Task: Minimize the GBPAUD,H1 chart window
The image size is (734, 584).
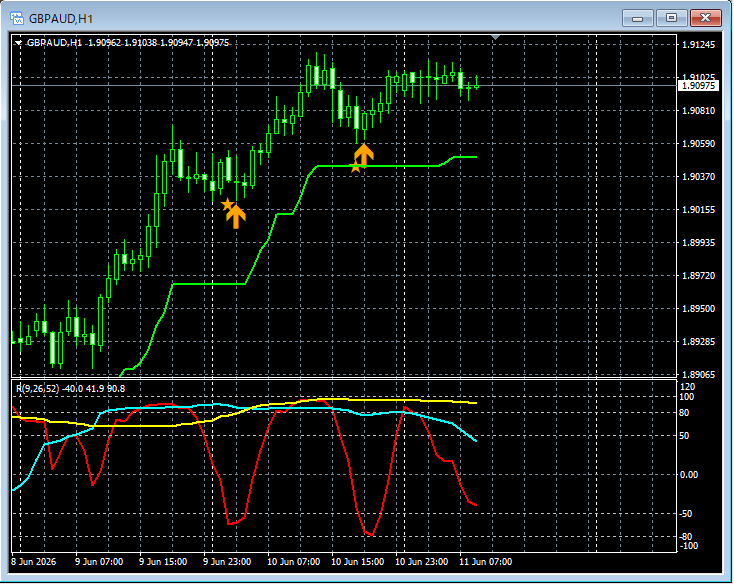Action: [637, 18]
